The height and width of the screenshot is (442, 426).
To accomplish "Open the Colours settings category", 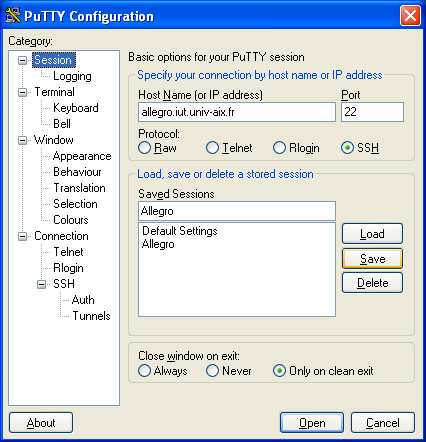I will [x=71, y=220].
